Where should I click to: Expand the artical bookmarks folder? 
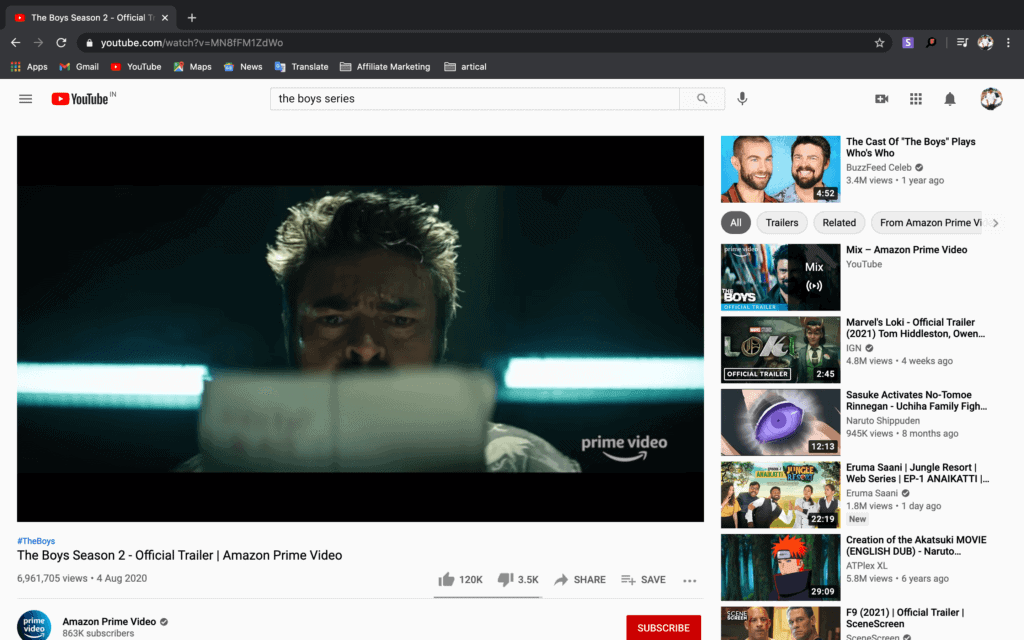point(465,67)
